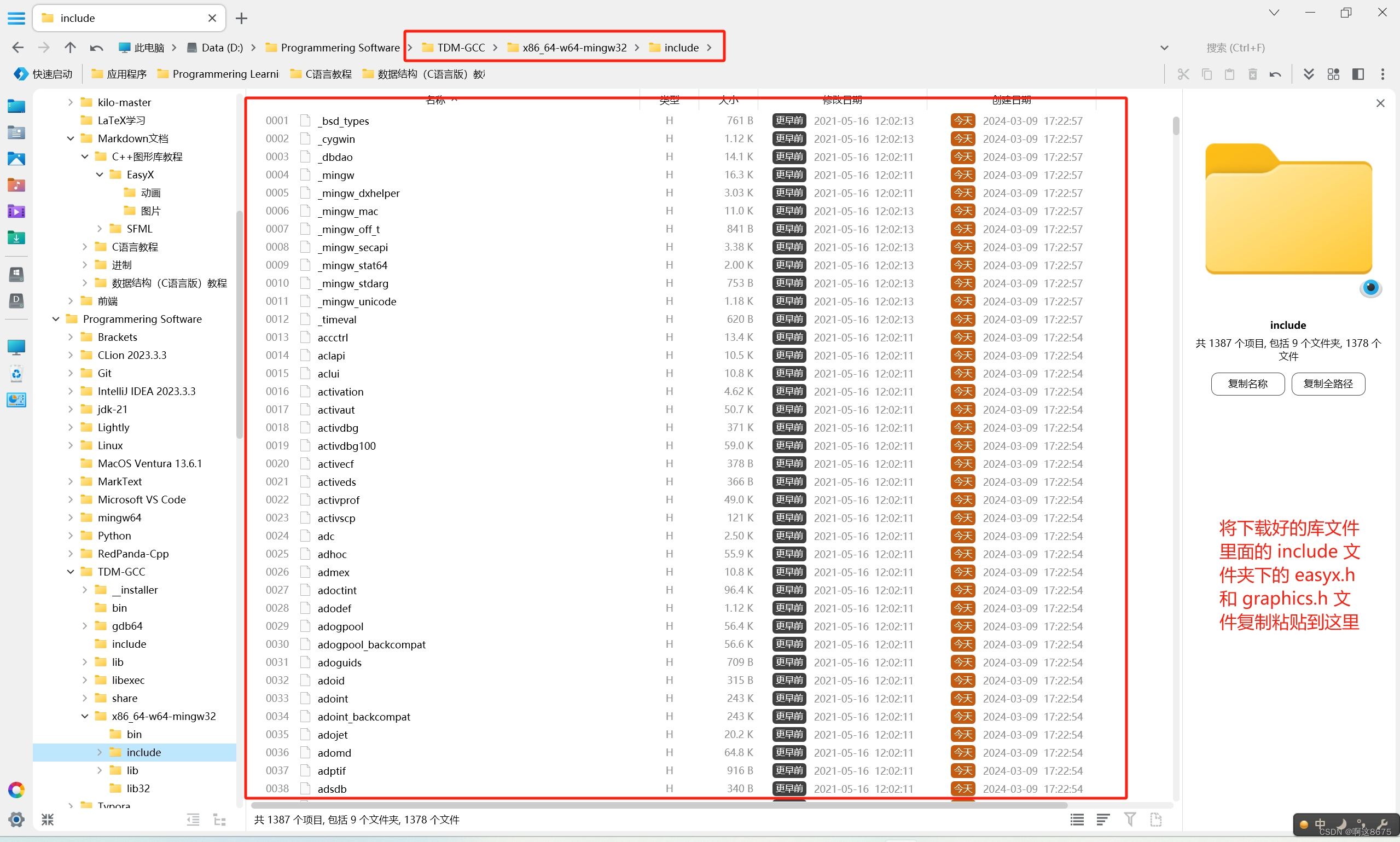Open the C语言教程 bookmark folder
Viewport: 1400px width, 842px height.
click(x=321, y=74)
